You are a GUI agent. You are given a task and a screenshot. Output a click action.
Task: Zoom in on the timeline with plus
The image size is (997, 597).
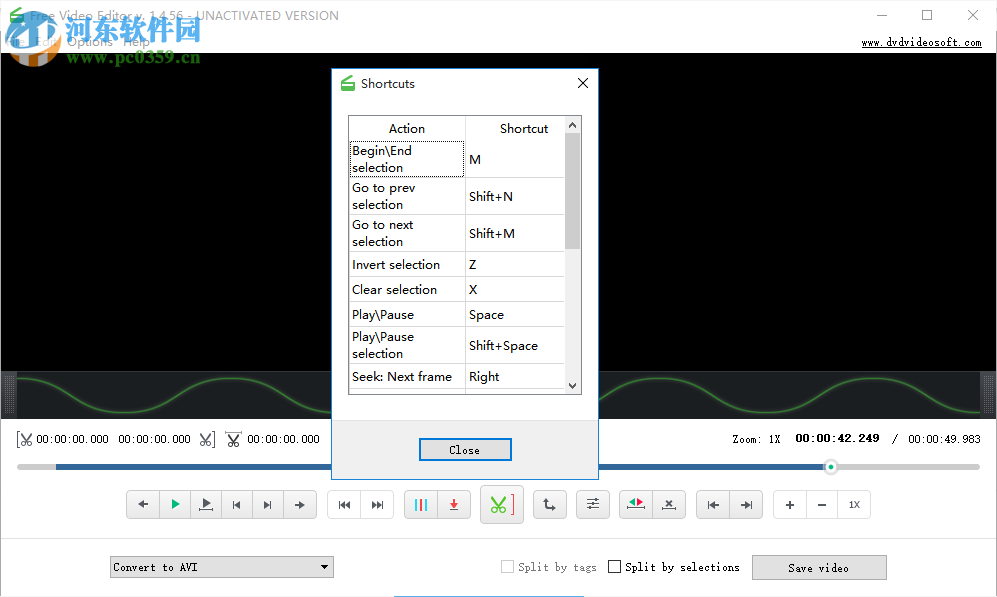[789, 504]
